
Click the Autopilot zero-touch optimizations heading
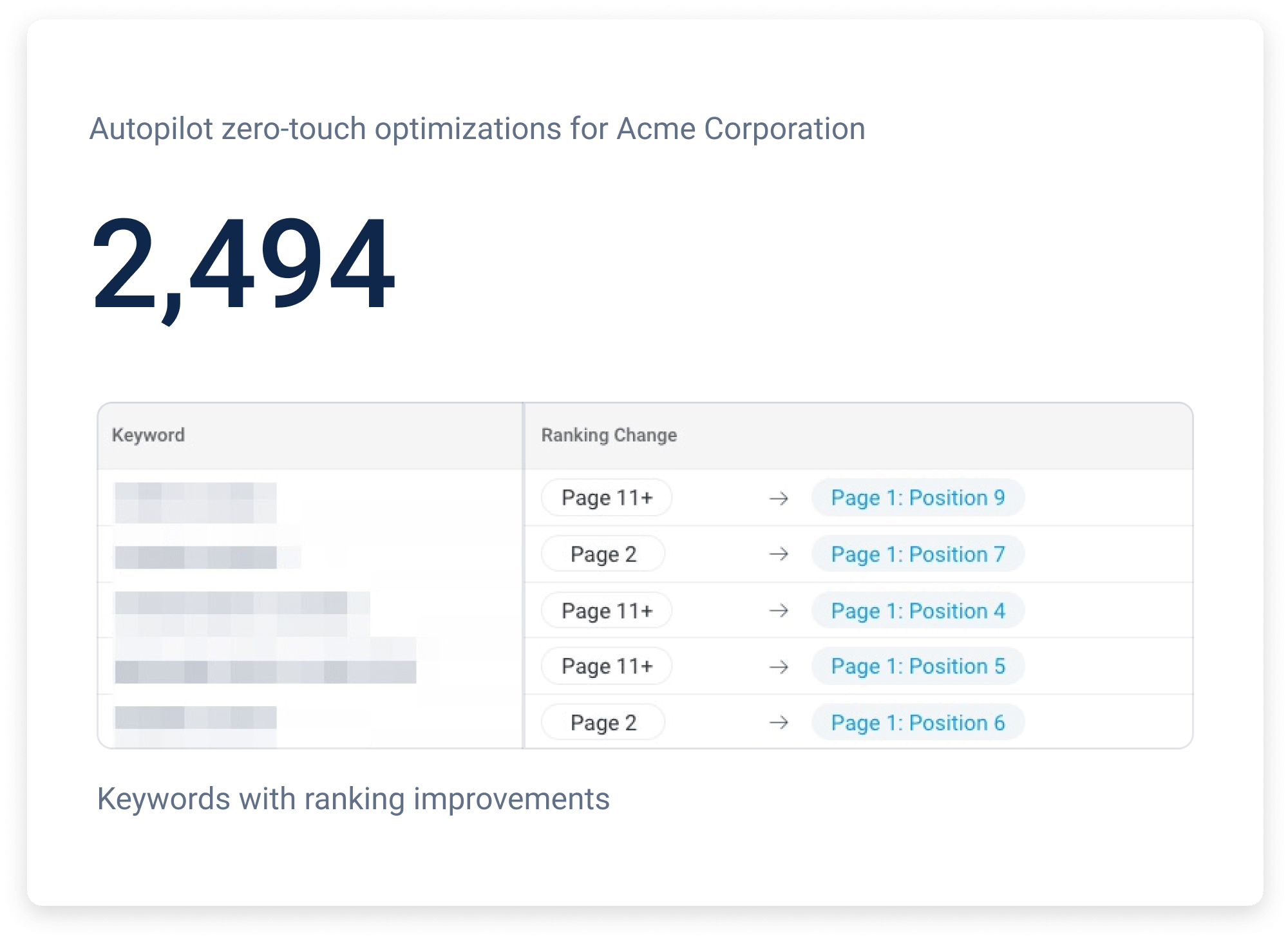(477, 129)
